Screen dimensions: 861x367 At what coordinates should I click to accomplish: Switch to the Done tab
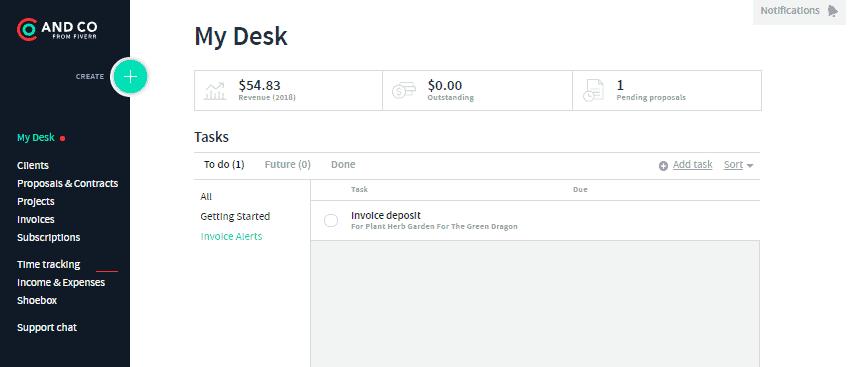pos(343,164)
